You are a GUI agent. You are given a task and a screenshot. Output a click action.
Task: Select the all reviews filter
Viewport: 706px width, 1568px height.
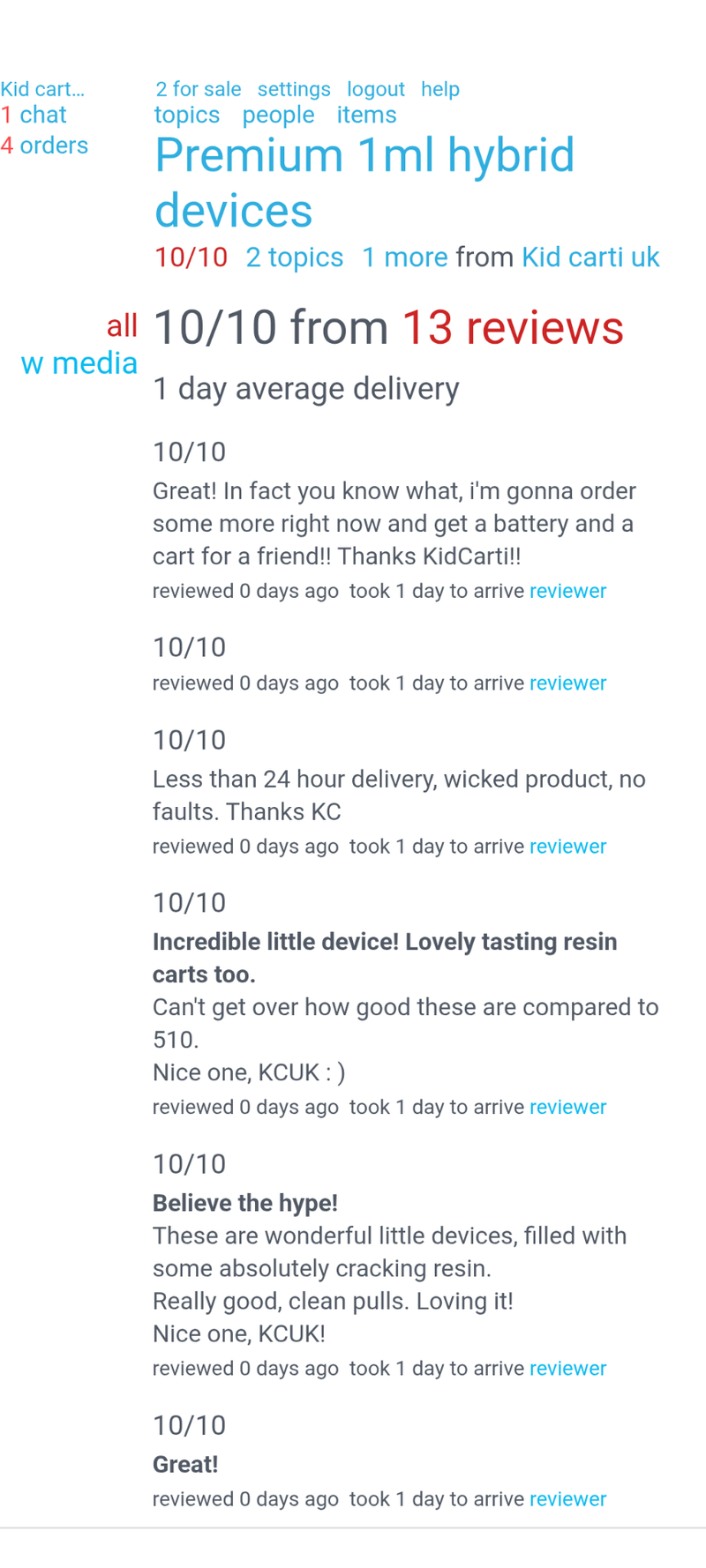122,326
